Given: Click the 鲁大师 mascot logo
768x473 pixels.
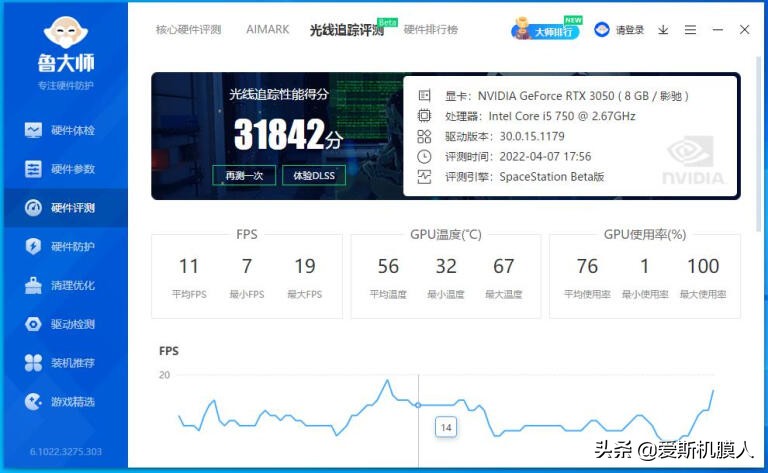Looking at the screenshot, I should 66,32.
